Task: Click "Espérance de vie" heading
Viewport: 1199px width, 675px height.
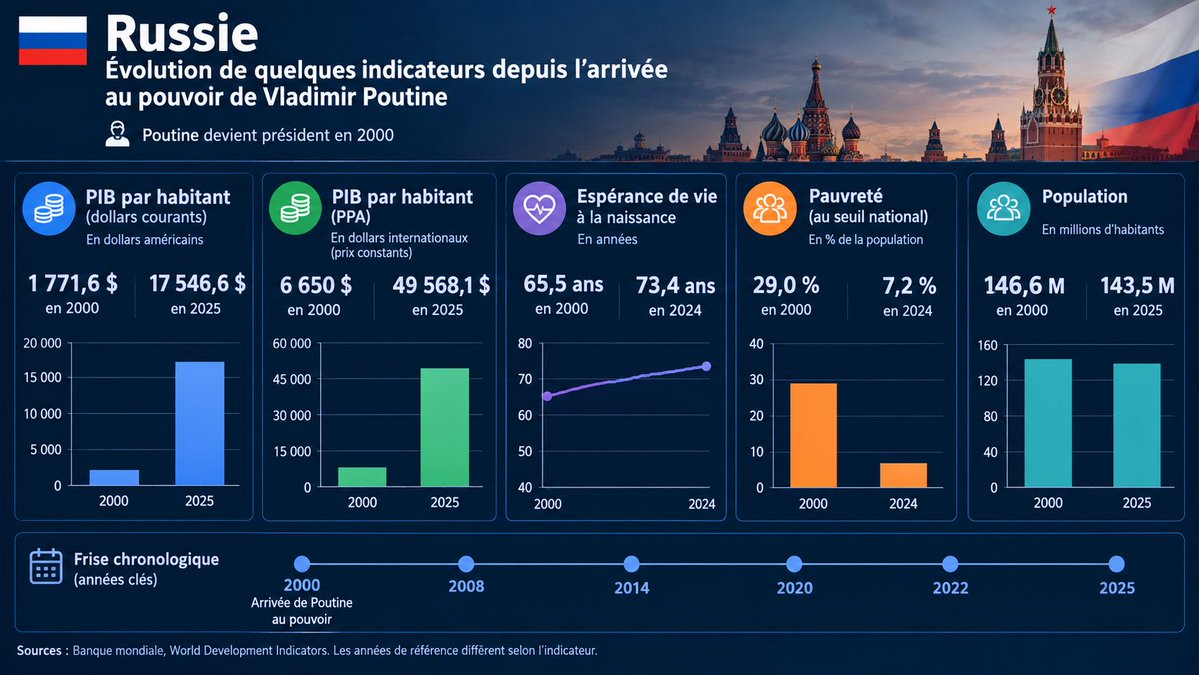Action: (x=647, y=196)
